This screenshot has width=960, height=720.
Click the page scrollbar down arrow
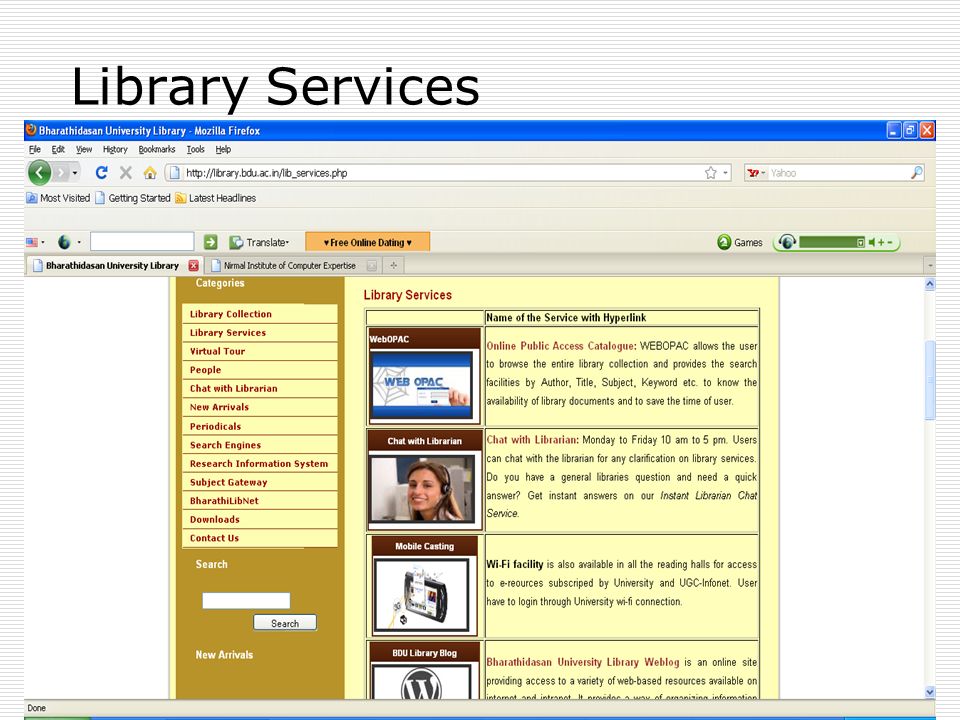pos(929,692)
